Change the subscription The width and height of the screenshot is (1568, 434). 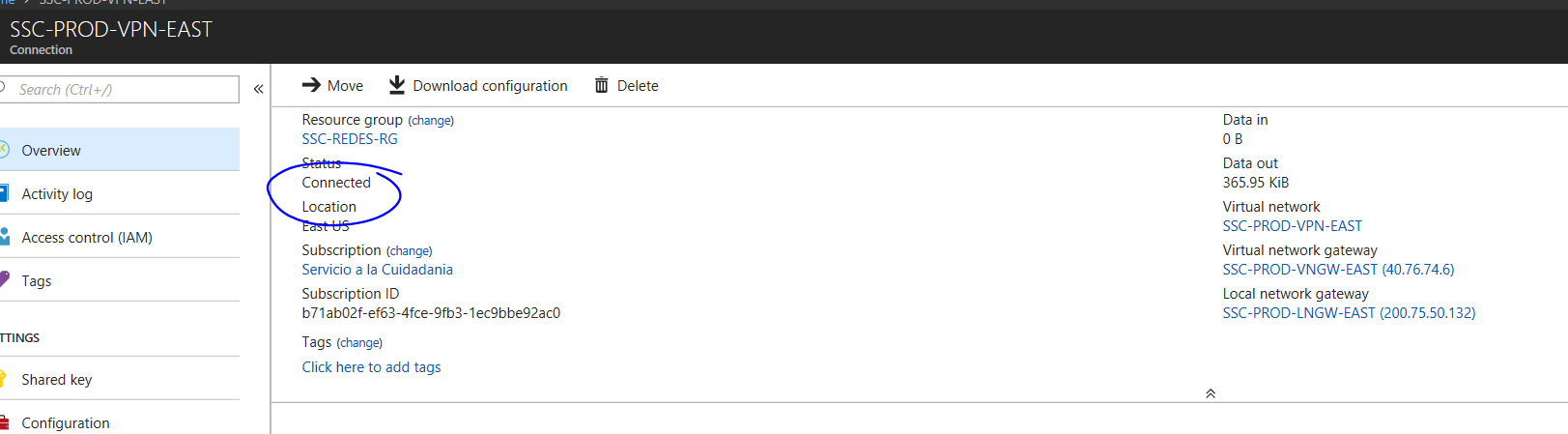click(410, 251)
